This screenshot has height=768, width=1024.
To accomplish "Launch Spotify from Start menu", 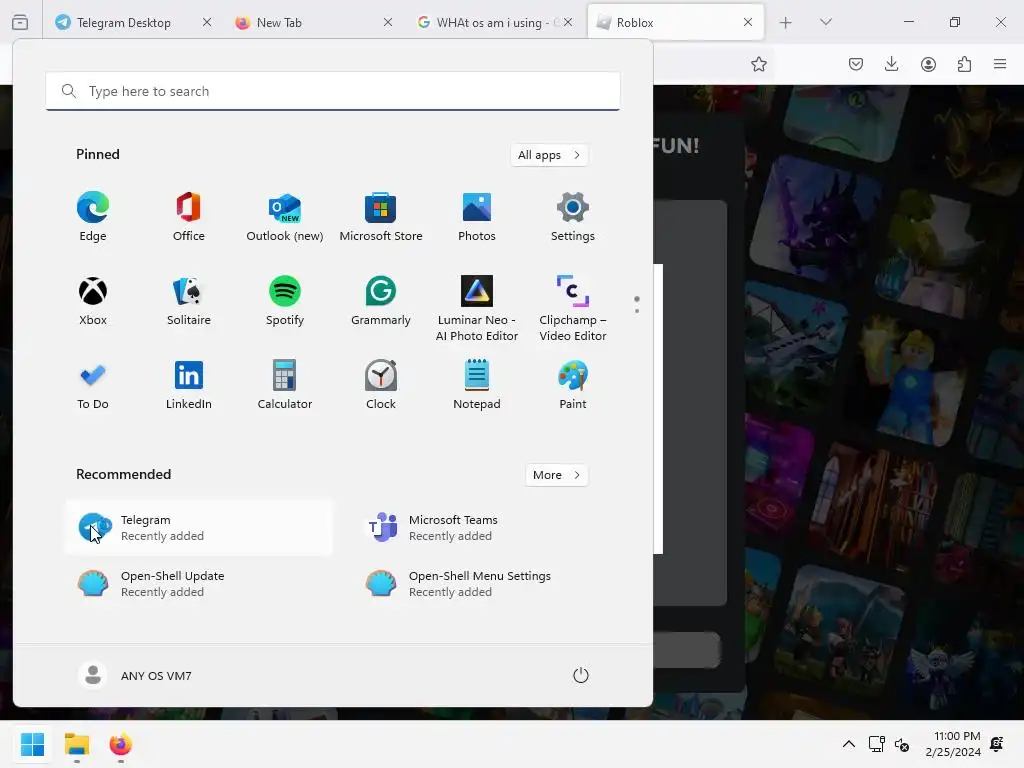I will [285, 301].
